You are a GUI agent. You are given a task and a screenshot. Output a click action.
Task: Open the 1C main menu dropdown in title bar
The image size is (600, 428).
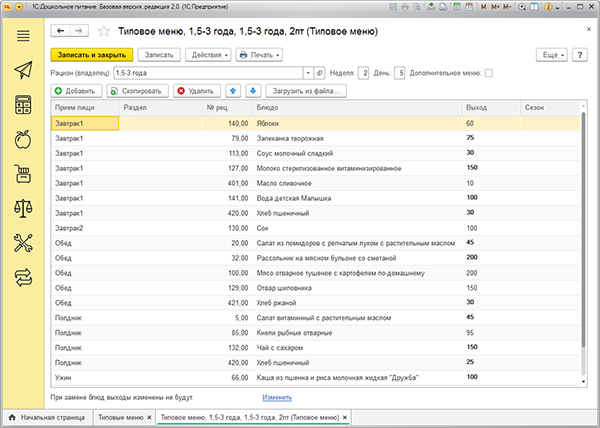pos(19,7)
